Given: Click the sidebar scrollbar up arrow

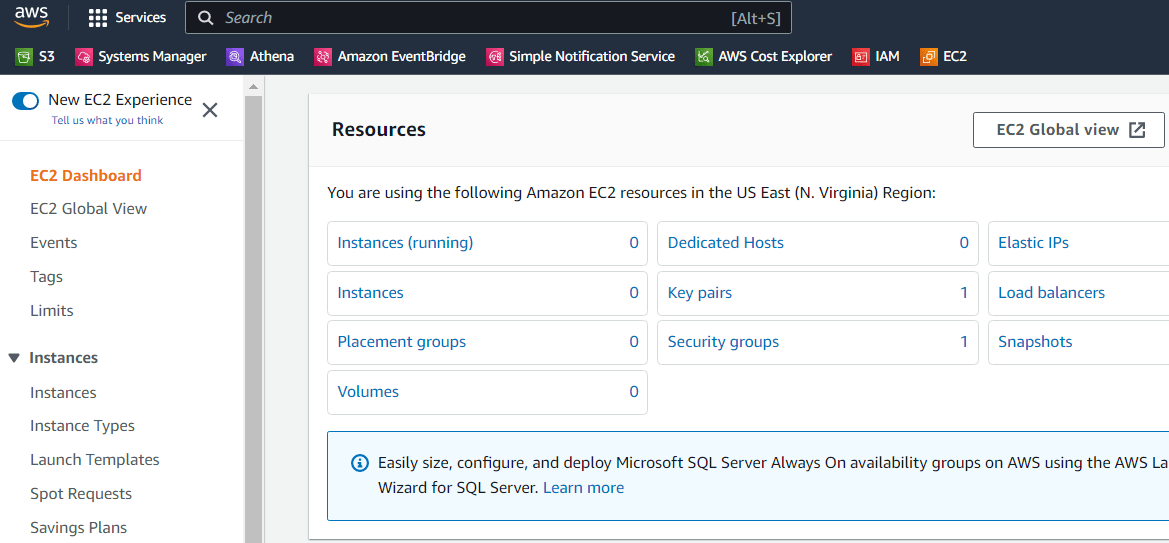Looking at the screenshot, I should pyautogui.click(x=253, y=87).
